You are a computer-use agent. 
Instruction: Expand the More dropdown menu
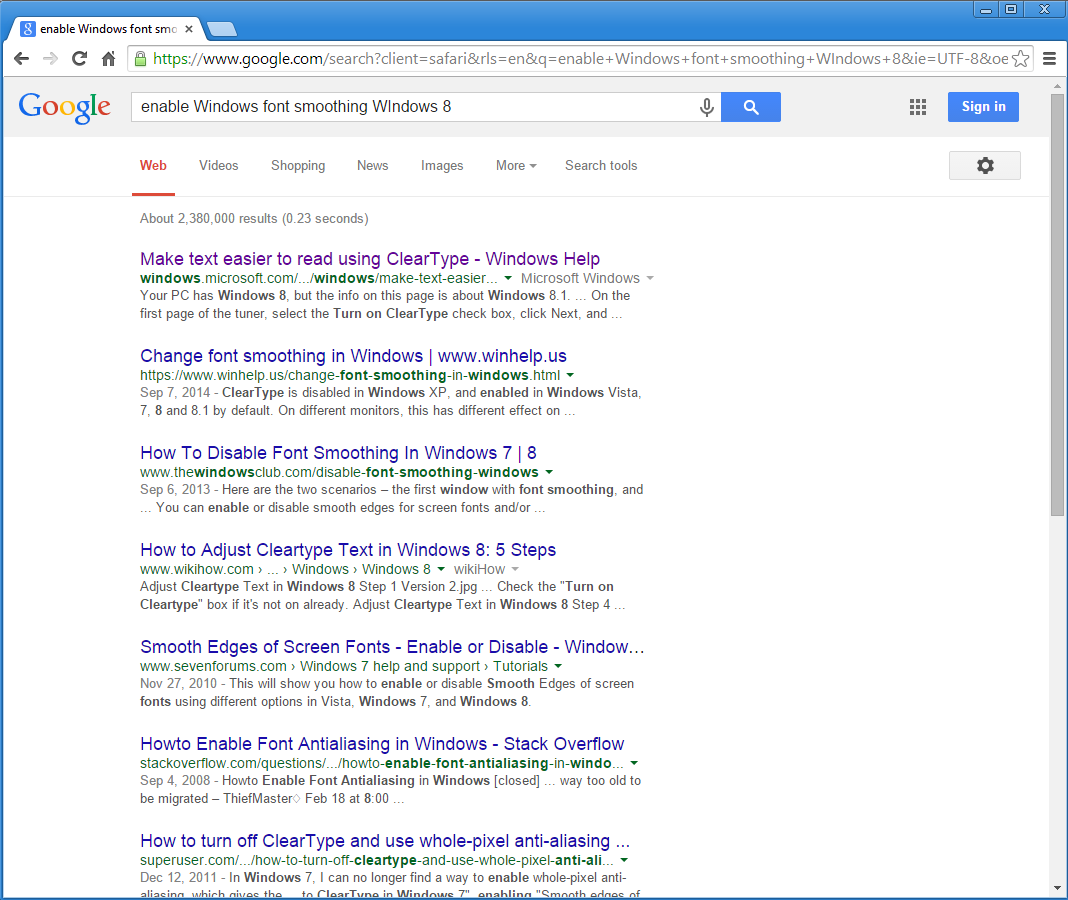coord(516,166)
